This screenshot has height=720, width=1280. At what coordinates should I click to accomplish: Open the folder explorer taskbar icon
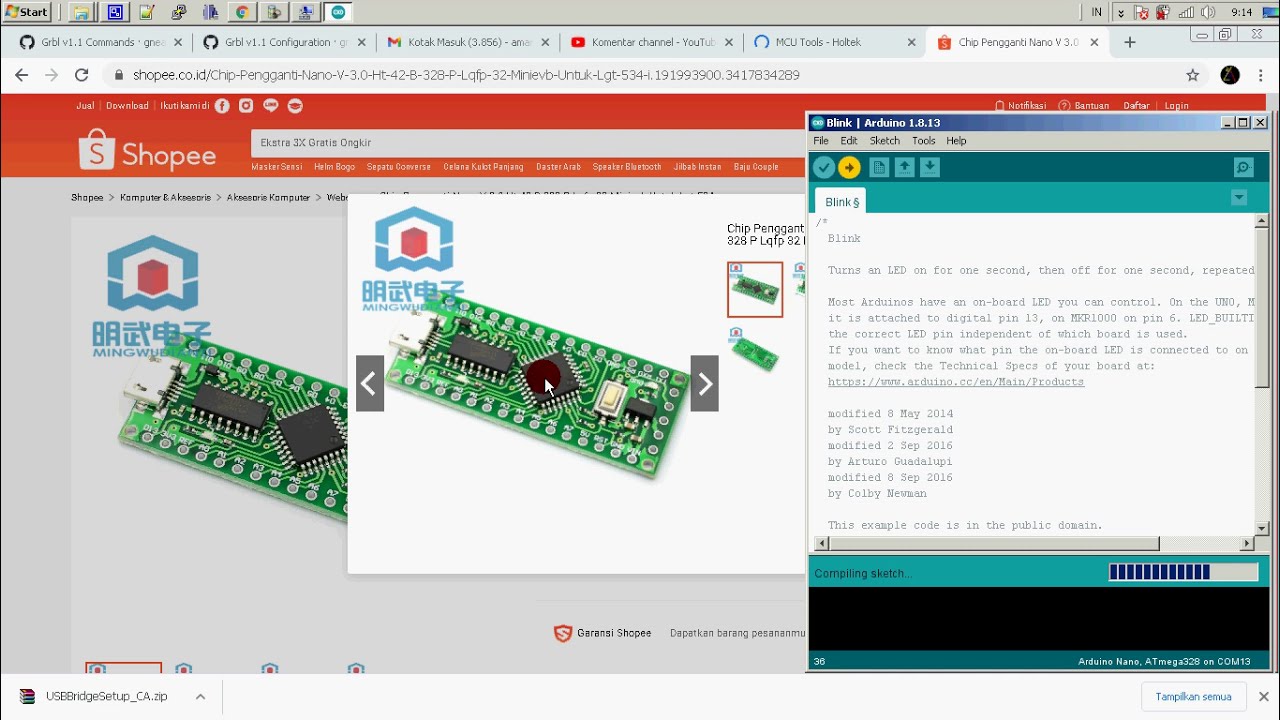click(83, 12)
